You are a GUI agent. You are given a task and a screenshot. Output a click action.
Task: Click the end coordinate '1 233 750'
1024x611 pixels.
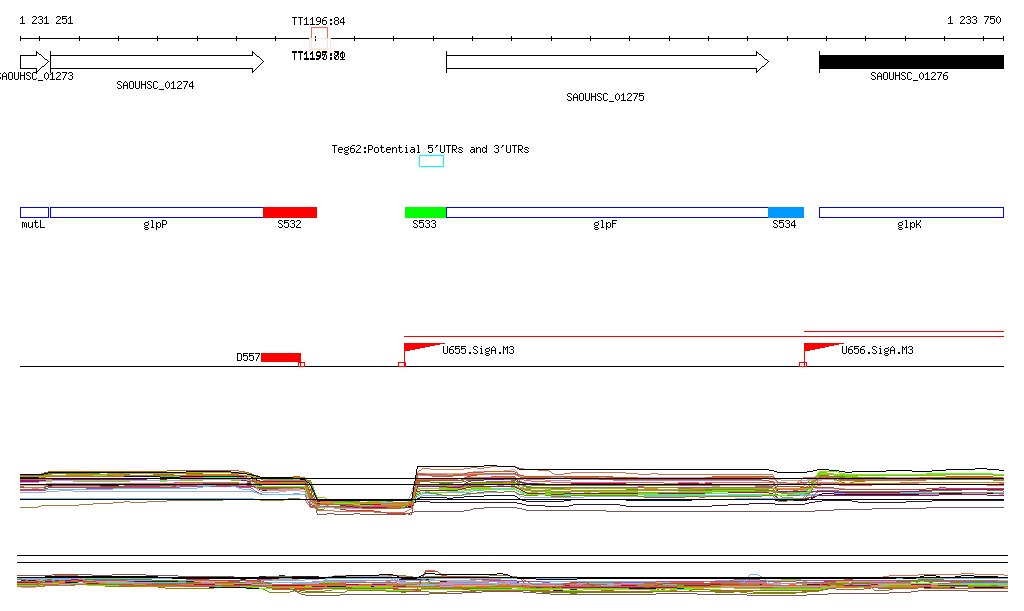point(974,20)
